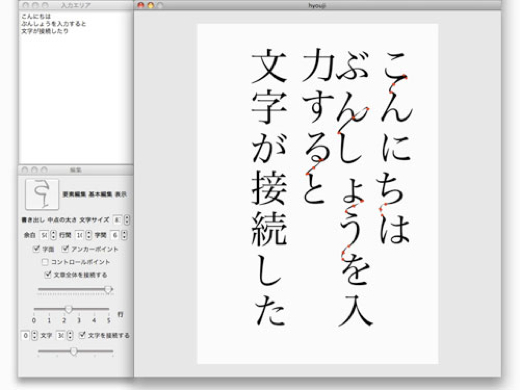Switch to the 表示 tab
520x390 pixels.
(x=121, y=194)
